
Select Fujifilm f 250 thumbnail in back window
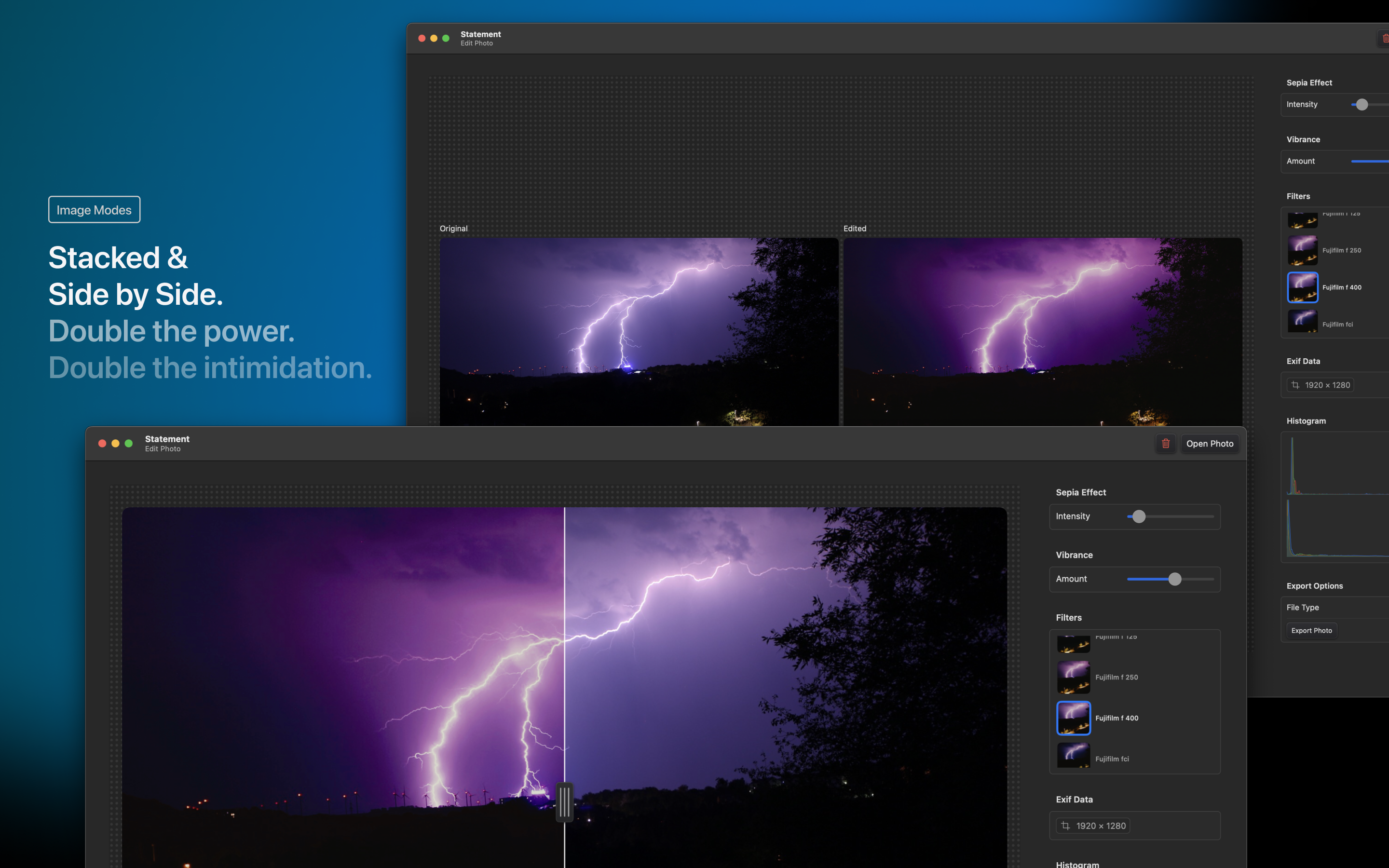click(1302, 250)
